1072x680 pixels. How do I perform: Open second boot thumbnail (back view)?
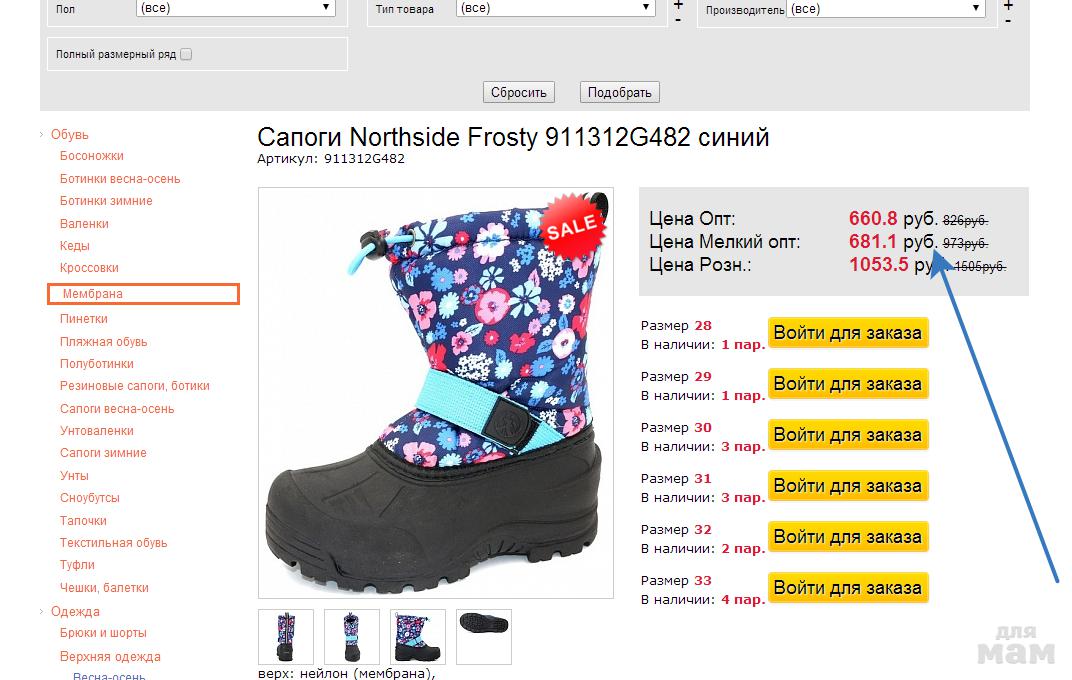pyautogui.click(x=351, y=637)
